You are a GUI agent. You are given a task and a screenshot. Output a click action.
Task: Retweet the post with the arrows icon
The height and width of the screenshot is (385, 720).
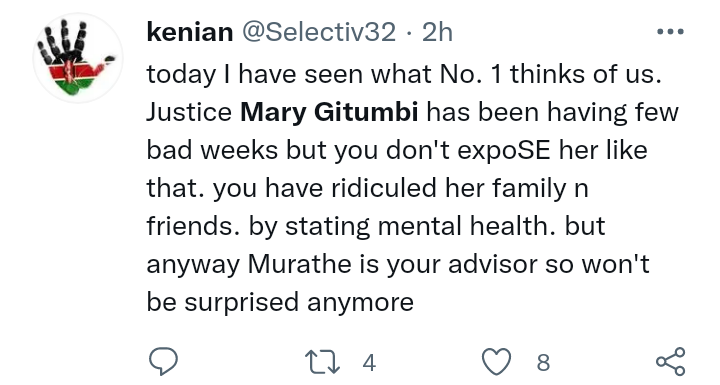[x=322, y=362]
